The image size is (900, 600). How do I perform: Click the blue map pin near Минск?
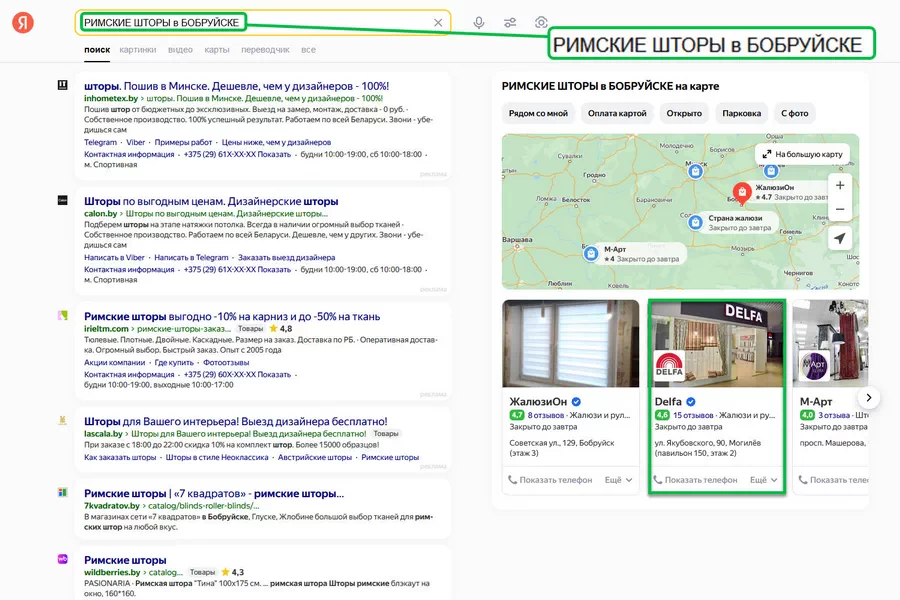point(695,171)
